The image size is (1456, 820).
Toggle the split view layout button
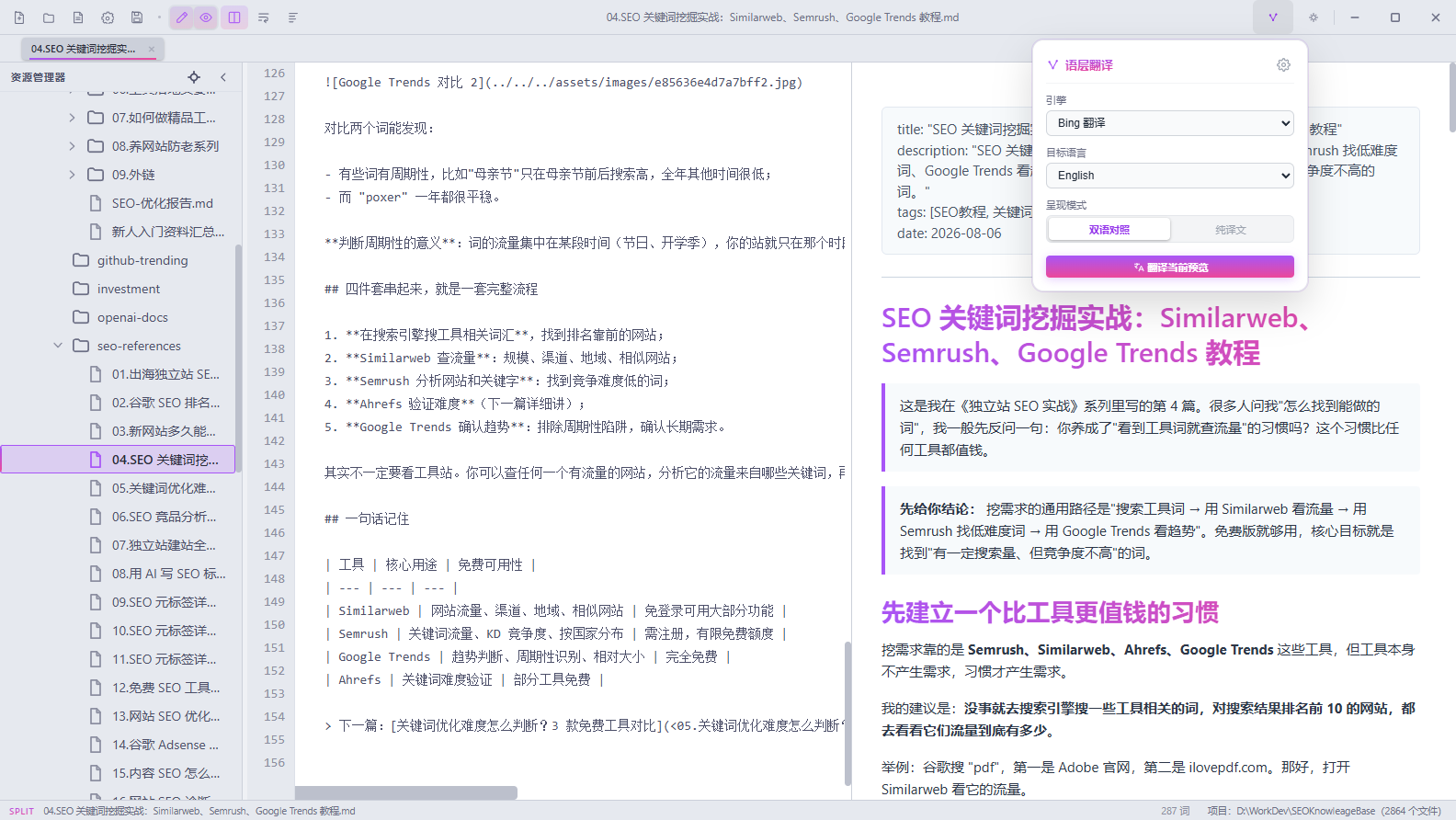pyautogui.click(x=234, y=17)
